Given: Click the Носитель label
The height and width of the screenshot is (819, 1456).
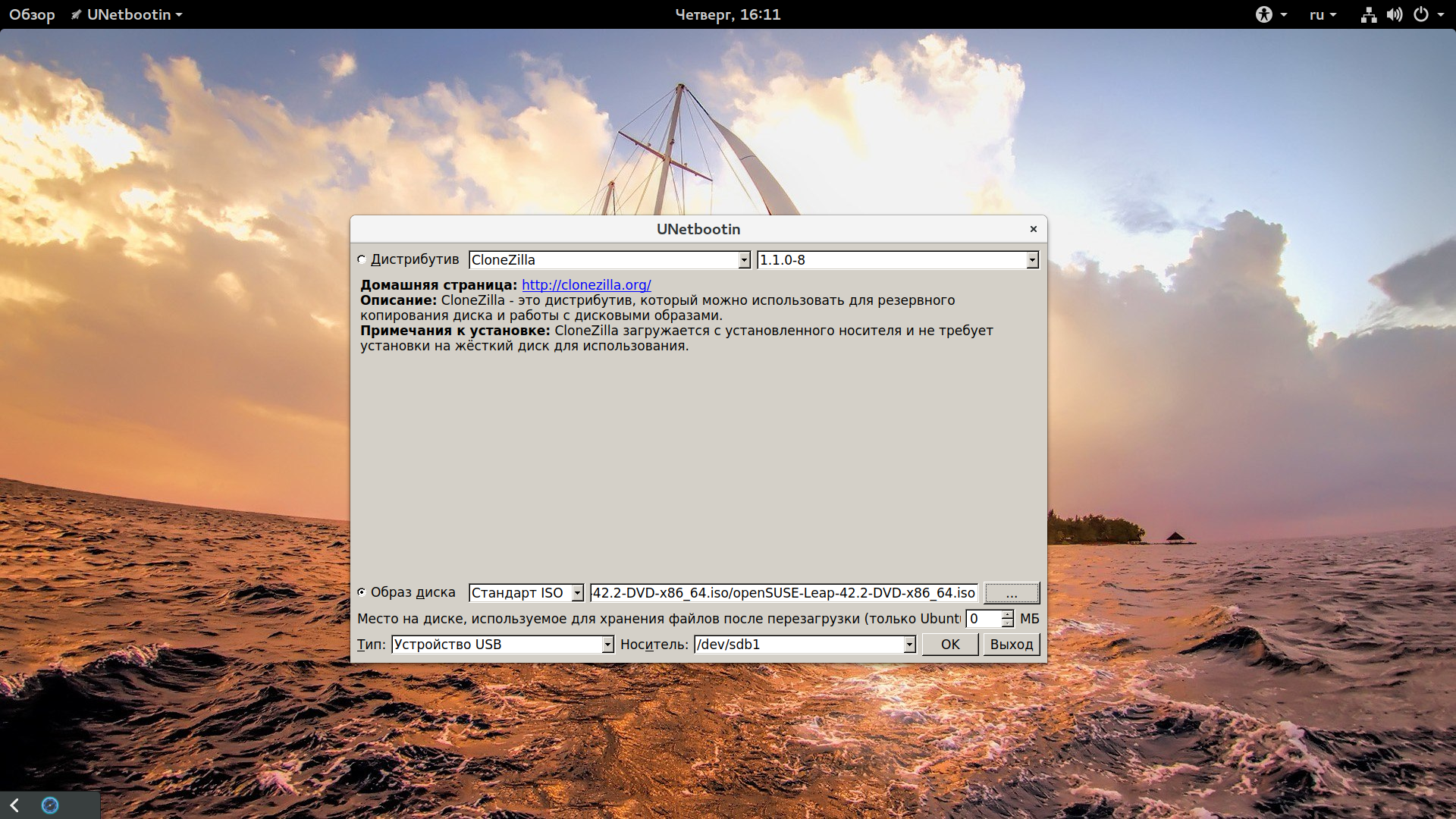Looking at the screenshot, I should (x=654, y=645).
